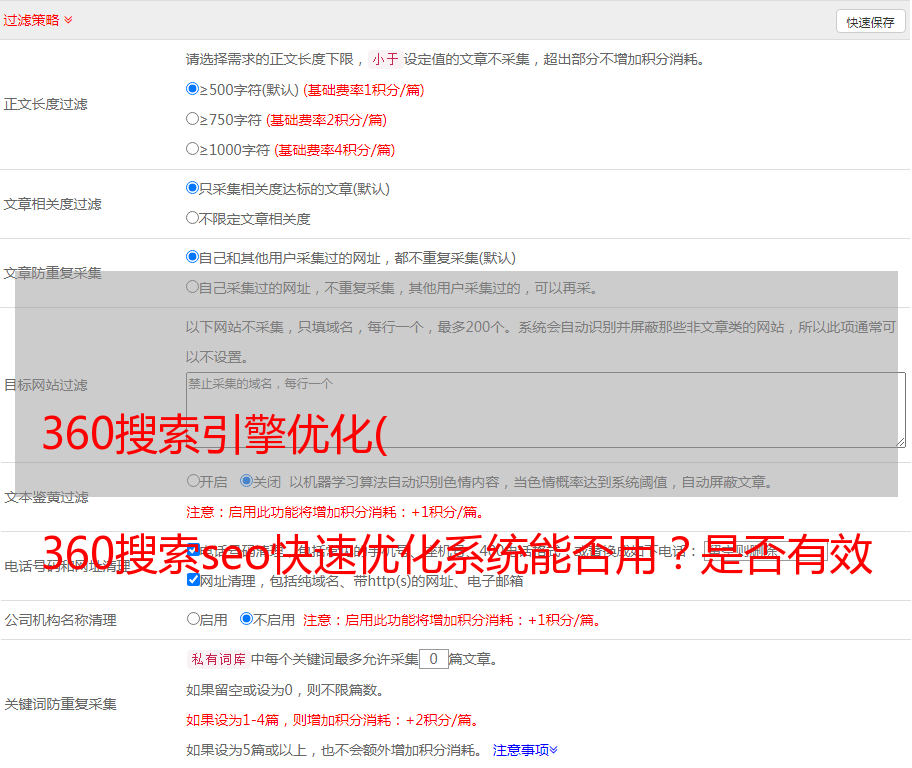Toggle the 网址清理 checkbox
912x768 pixels.
[194, 579]
